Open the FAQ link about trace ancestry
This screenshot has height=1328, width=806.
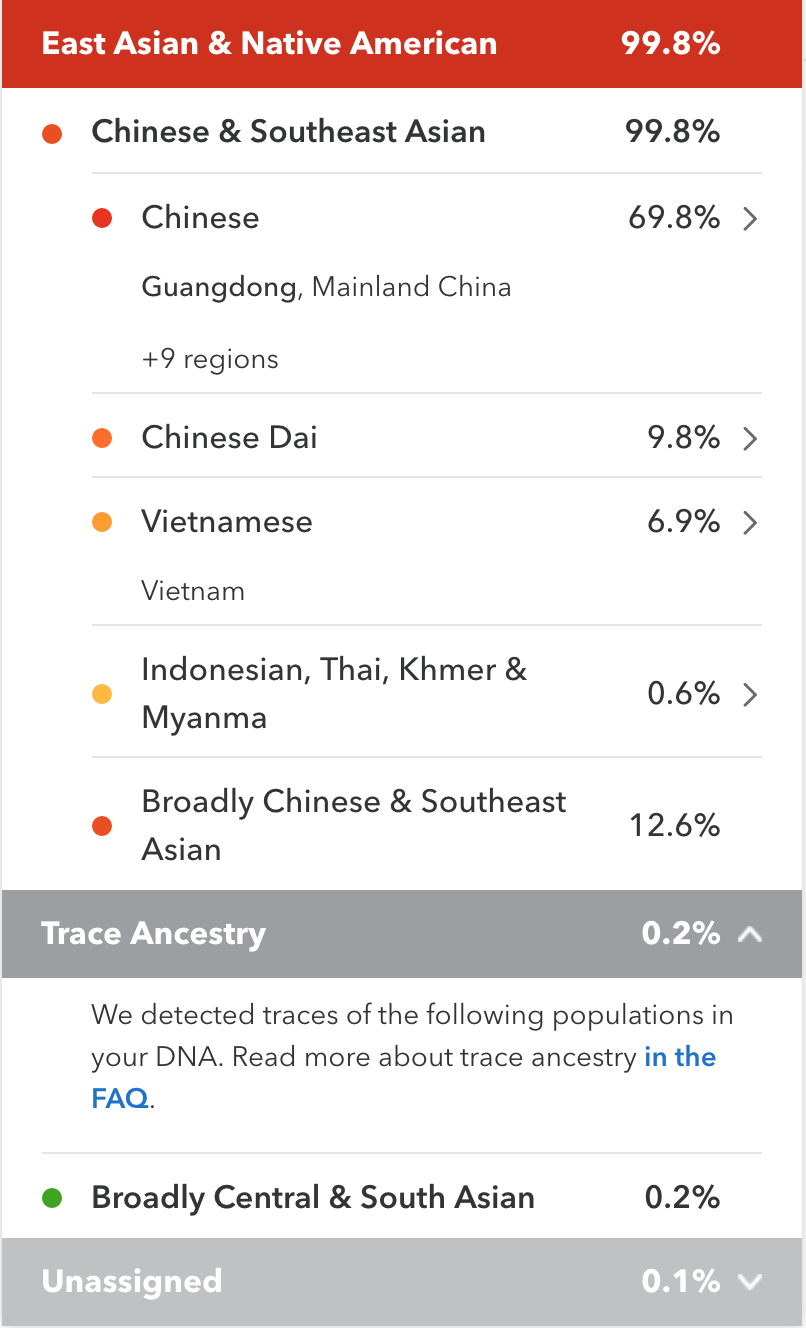[404, 1078]
